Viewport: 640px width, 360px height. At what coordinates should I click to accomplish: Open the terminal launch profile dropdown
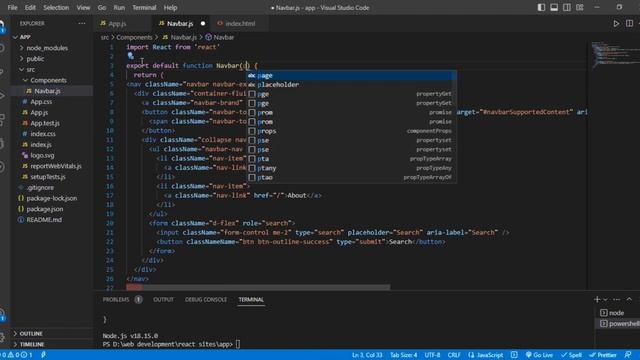tap(605, 300)
